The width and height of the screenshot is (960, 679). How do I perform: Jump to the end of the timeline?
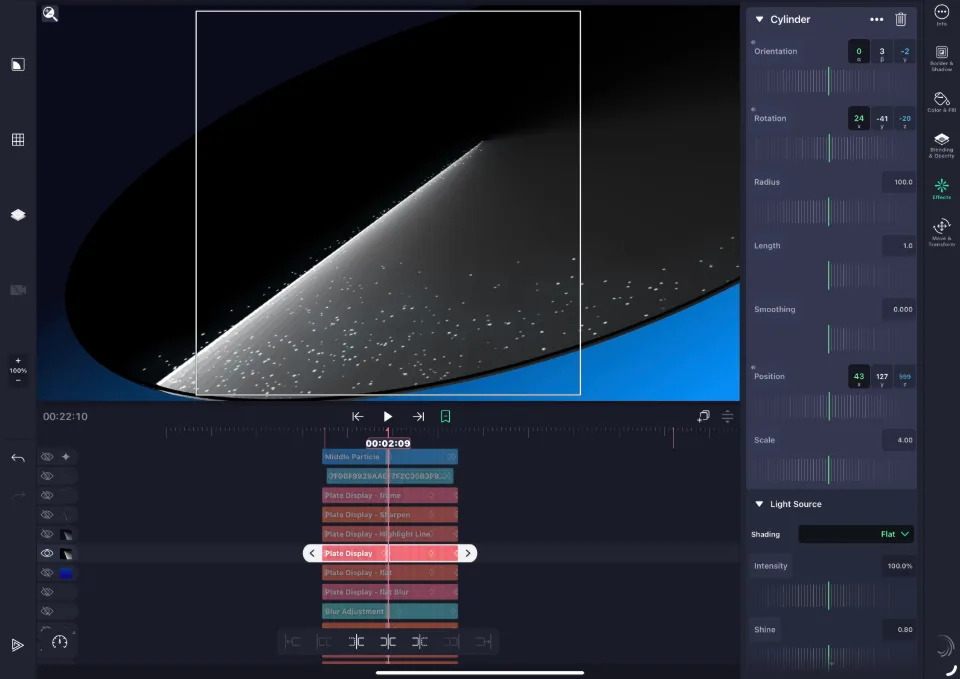pyautogui.click(x=418, y=416)
